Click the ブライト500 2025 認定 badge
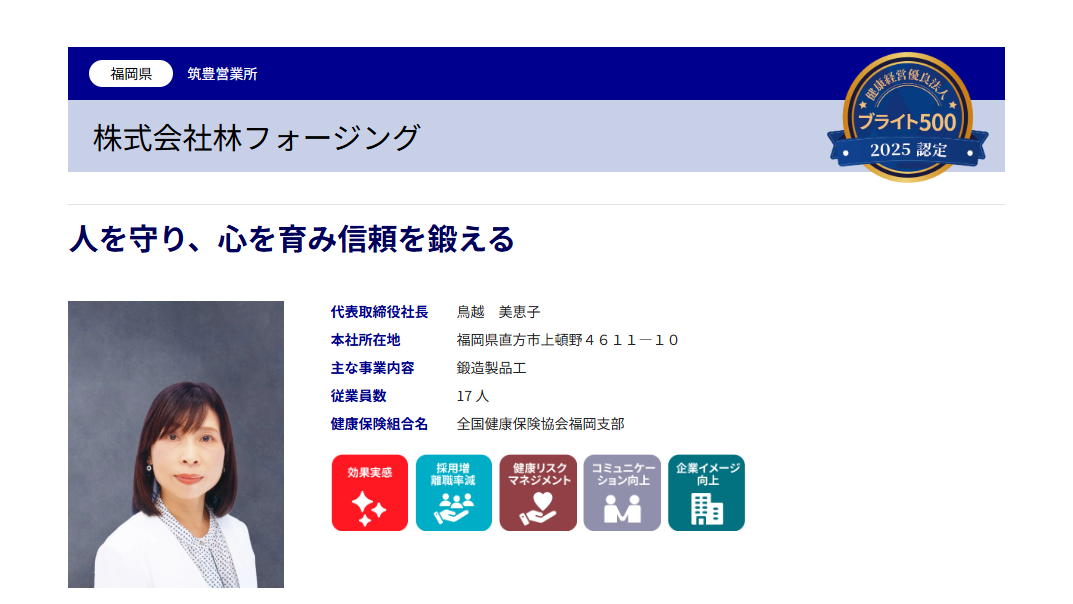The width and height of the screenshot is (1073, 604). coord(907,118)
